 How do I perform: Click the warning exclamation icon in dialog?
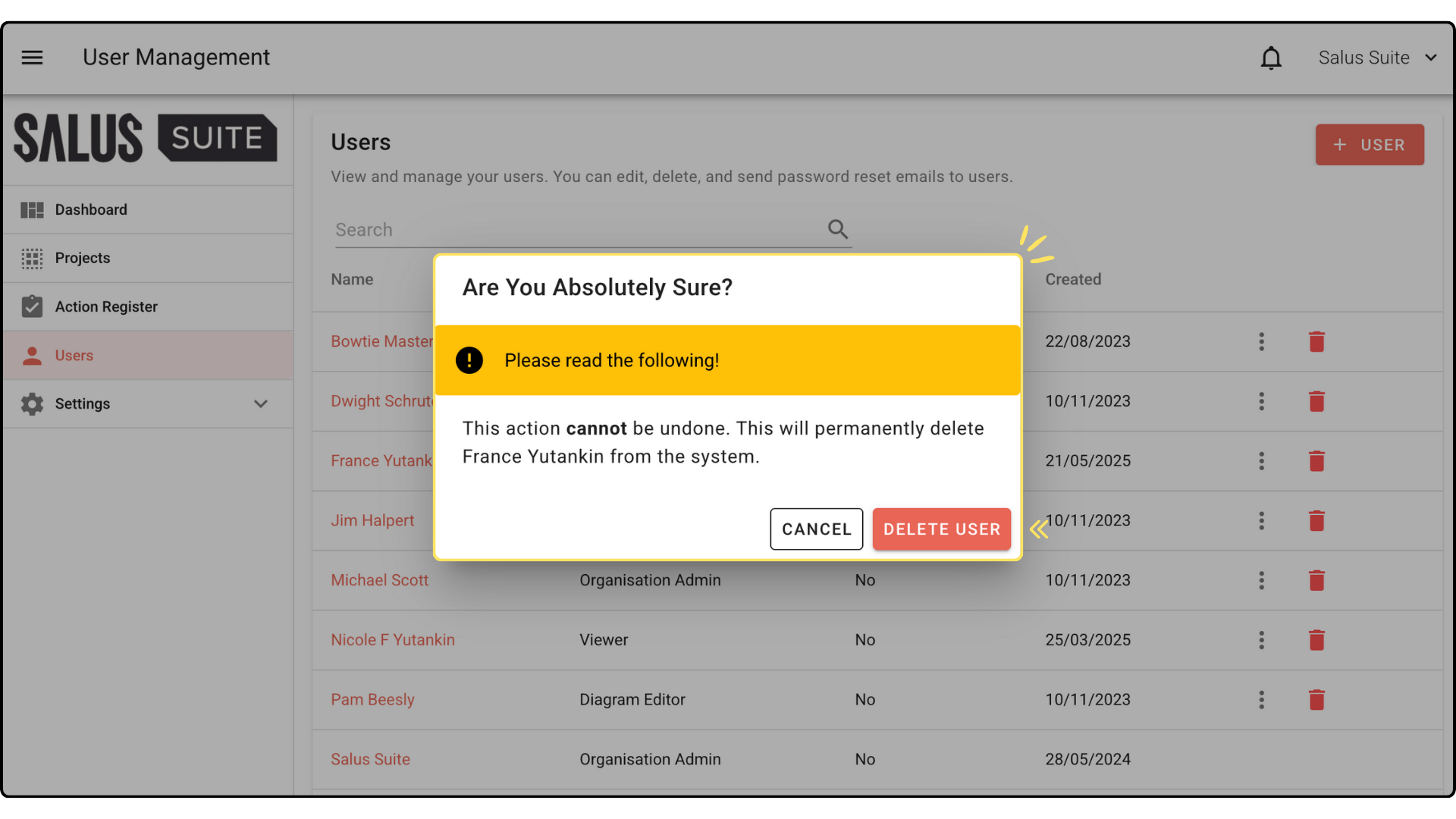point(469,360)
